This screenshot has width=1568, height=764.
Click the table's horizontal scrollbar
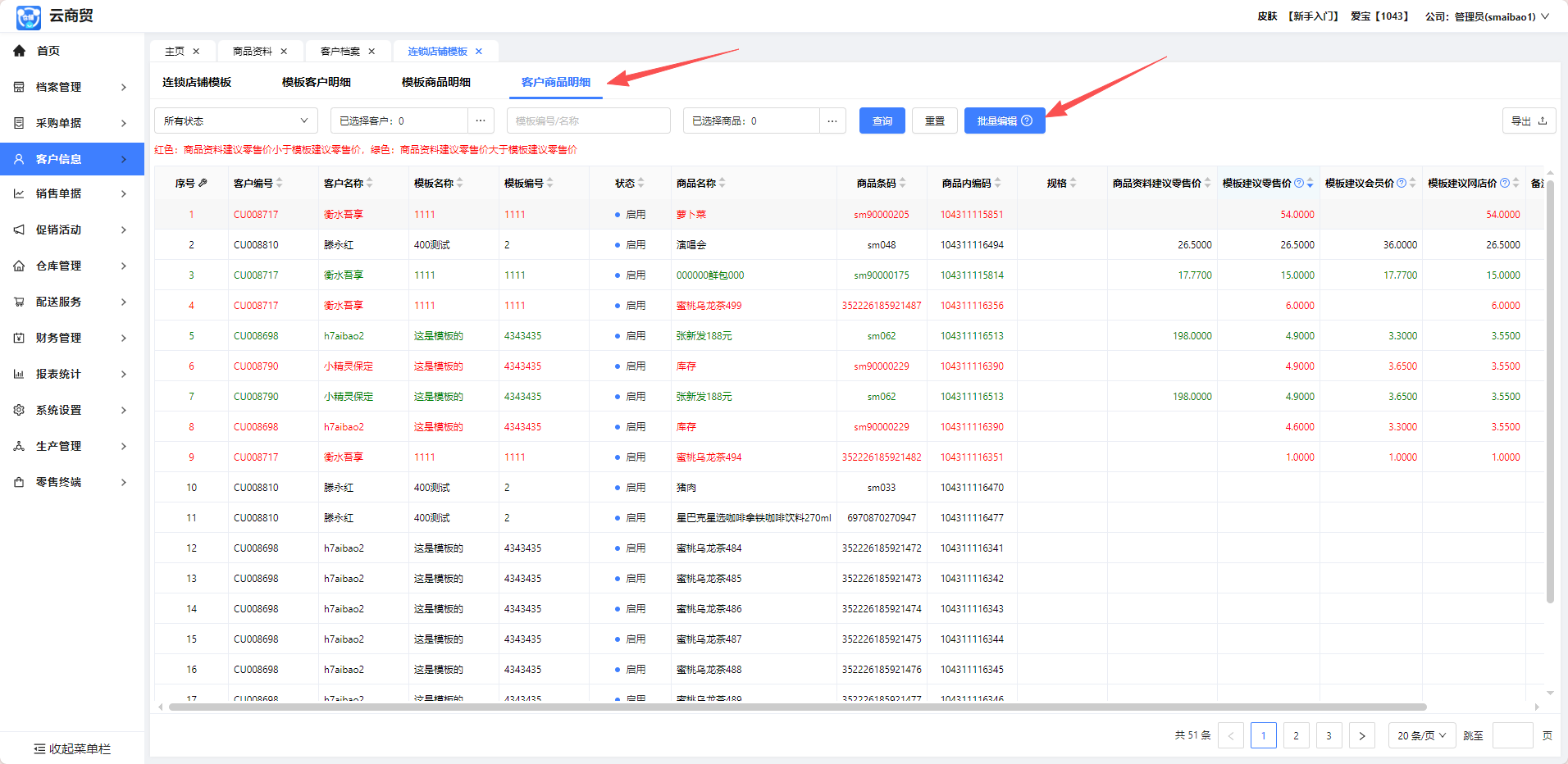(797, 707)
